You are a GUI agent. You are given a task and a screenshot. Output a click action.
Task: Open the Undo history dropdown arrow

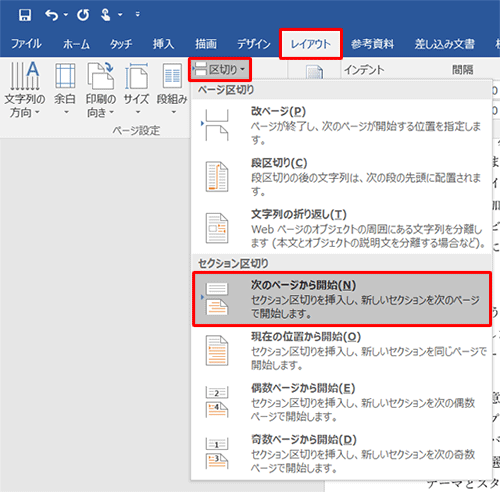click(66, 15)
